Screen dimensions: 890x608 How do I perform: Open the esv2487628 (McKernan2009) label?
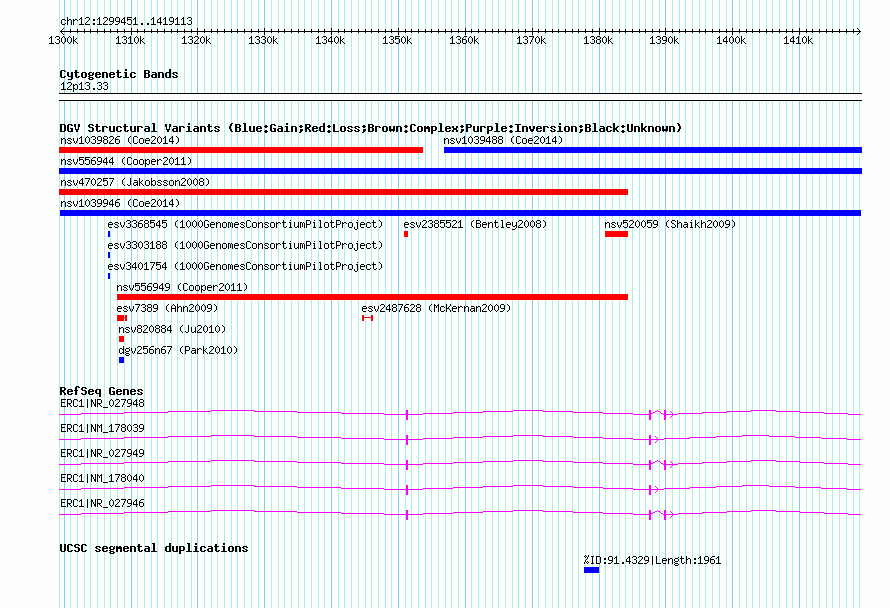[436, 308]
